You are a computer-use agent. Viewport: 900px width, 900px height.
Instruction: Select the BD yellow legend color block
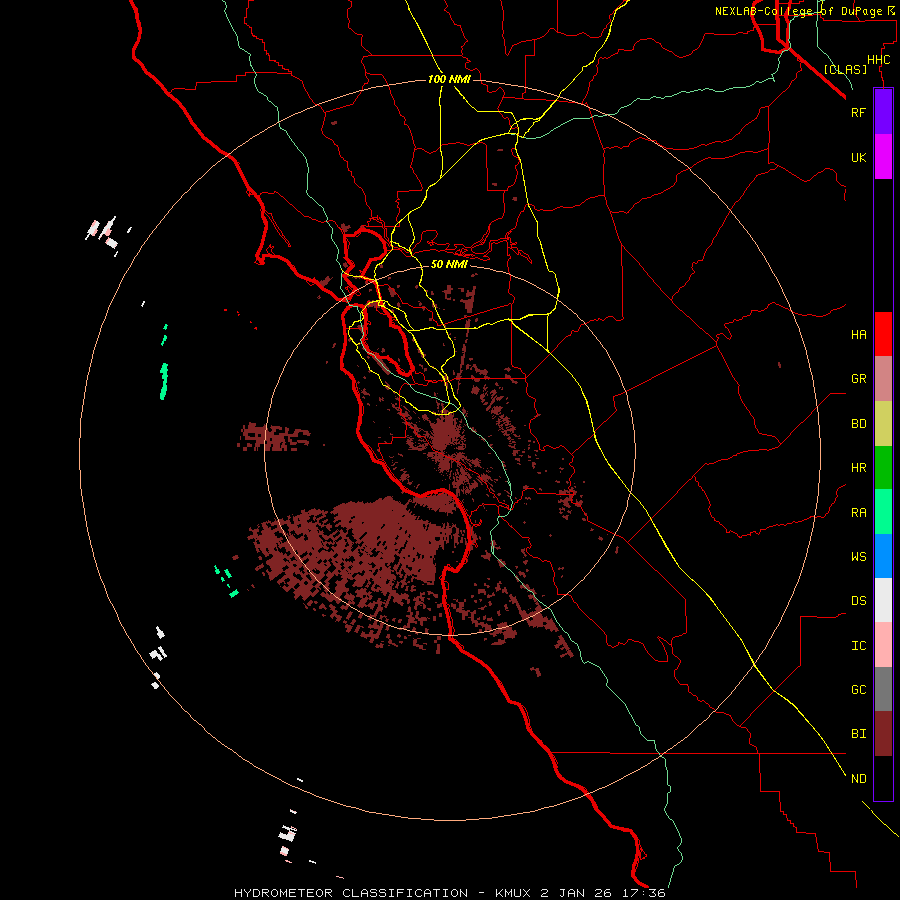point(883,424)
